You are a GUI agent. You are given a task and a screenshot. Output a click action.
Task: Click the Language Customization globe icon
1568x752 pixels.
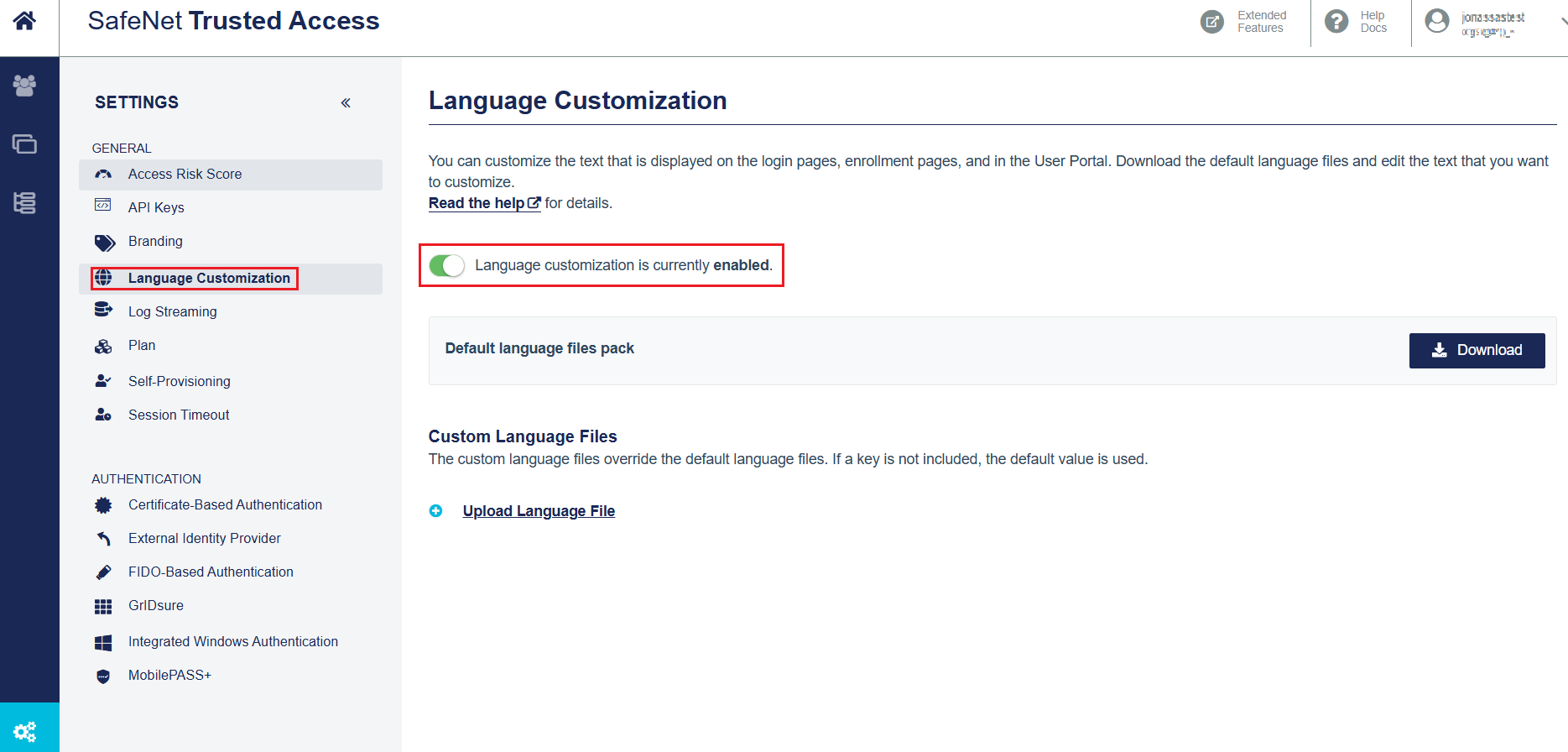click(103, 278)
